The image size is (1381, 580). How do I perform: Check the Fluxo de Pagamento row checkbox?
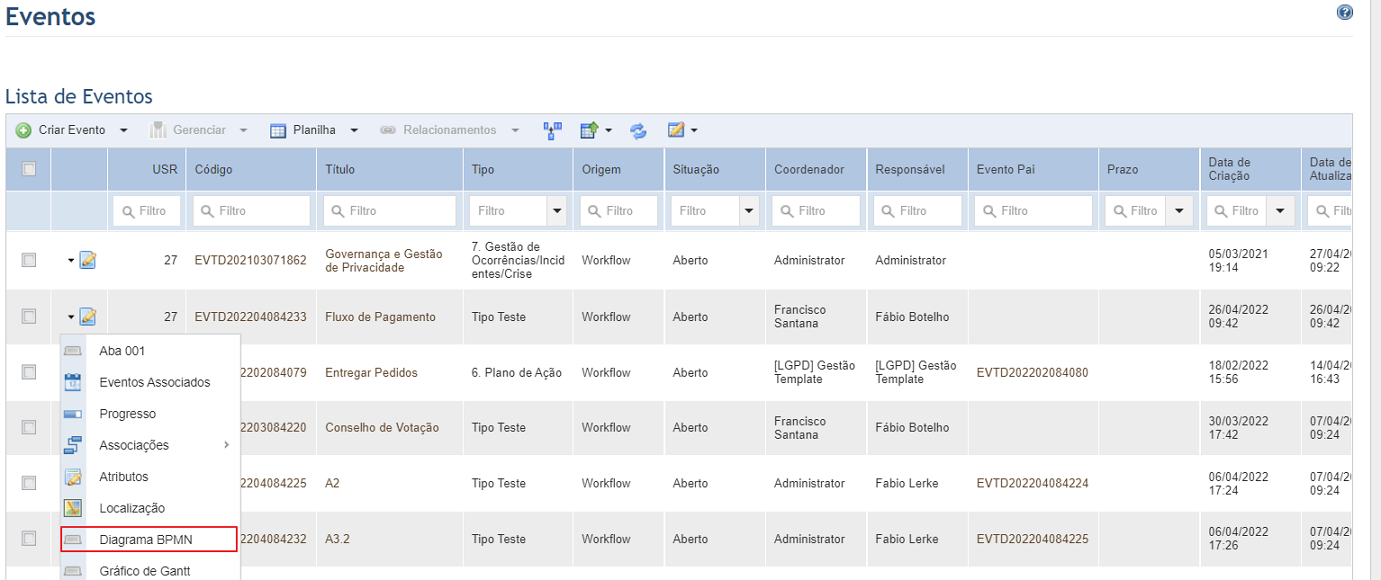pyautogui.click(x=29, y=317)
